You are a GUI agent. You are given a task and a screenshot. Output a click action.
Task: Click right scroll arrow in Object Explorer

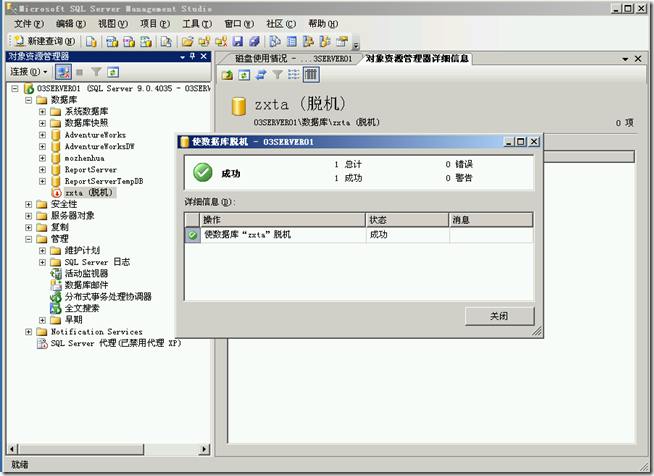(204, 449)
